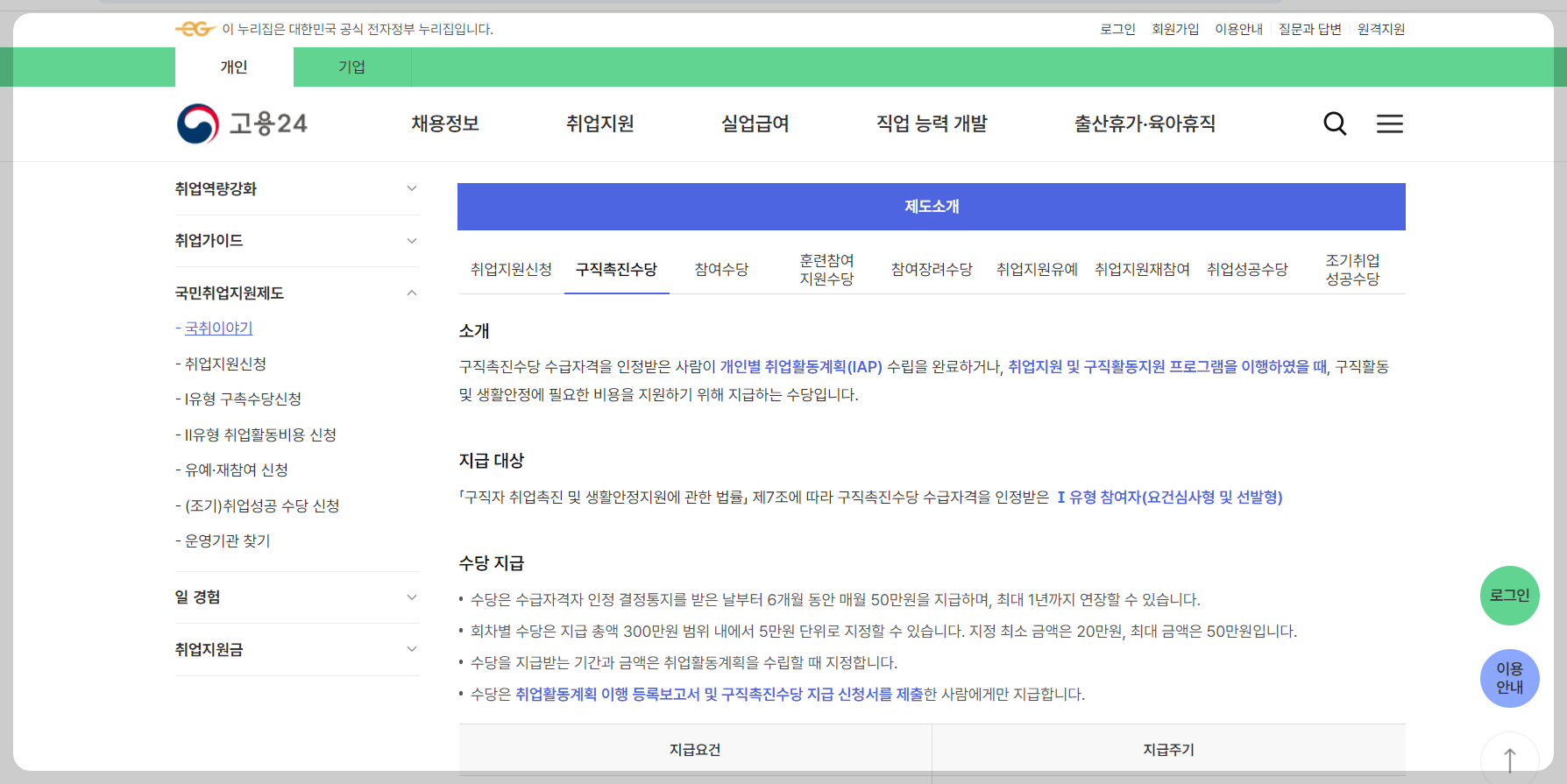
Task: Click the 지급 대상 section heading
Action: coord(492,461)
